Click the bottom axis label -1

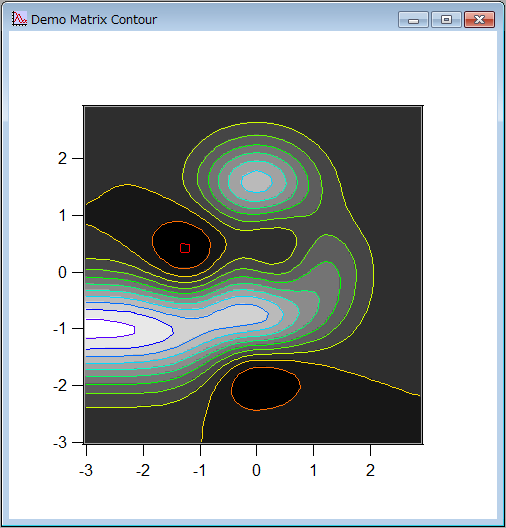tap(199, 470)
